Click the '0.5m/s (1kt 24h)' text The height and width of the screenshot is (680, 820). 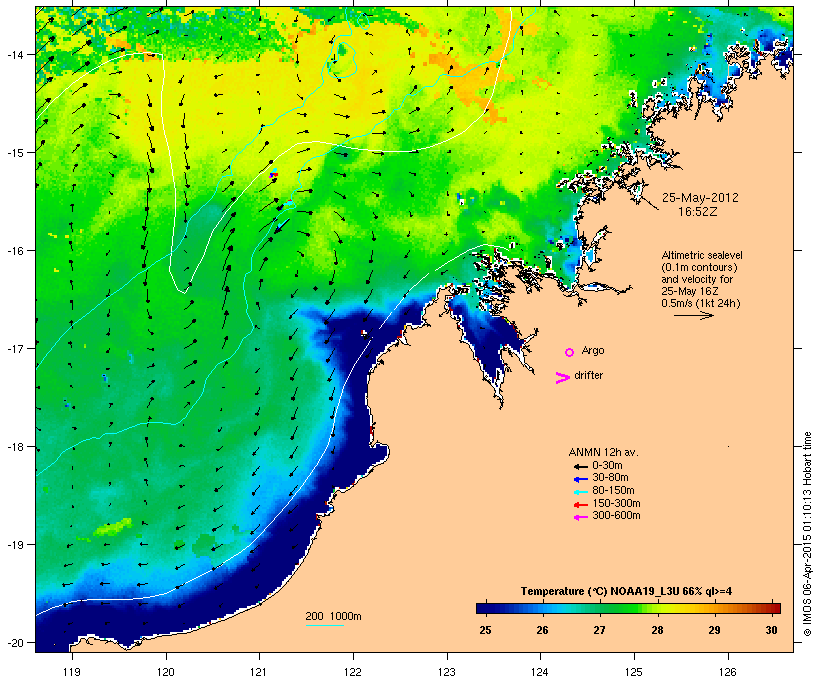click(x=700, y=303)
